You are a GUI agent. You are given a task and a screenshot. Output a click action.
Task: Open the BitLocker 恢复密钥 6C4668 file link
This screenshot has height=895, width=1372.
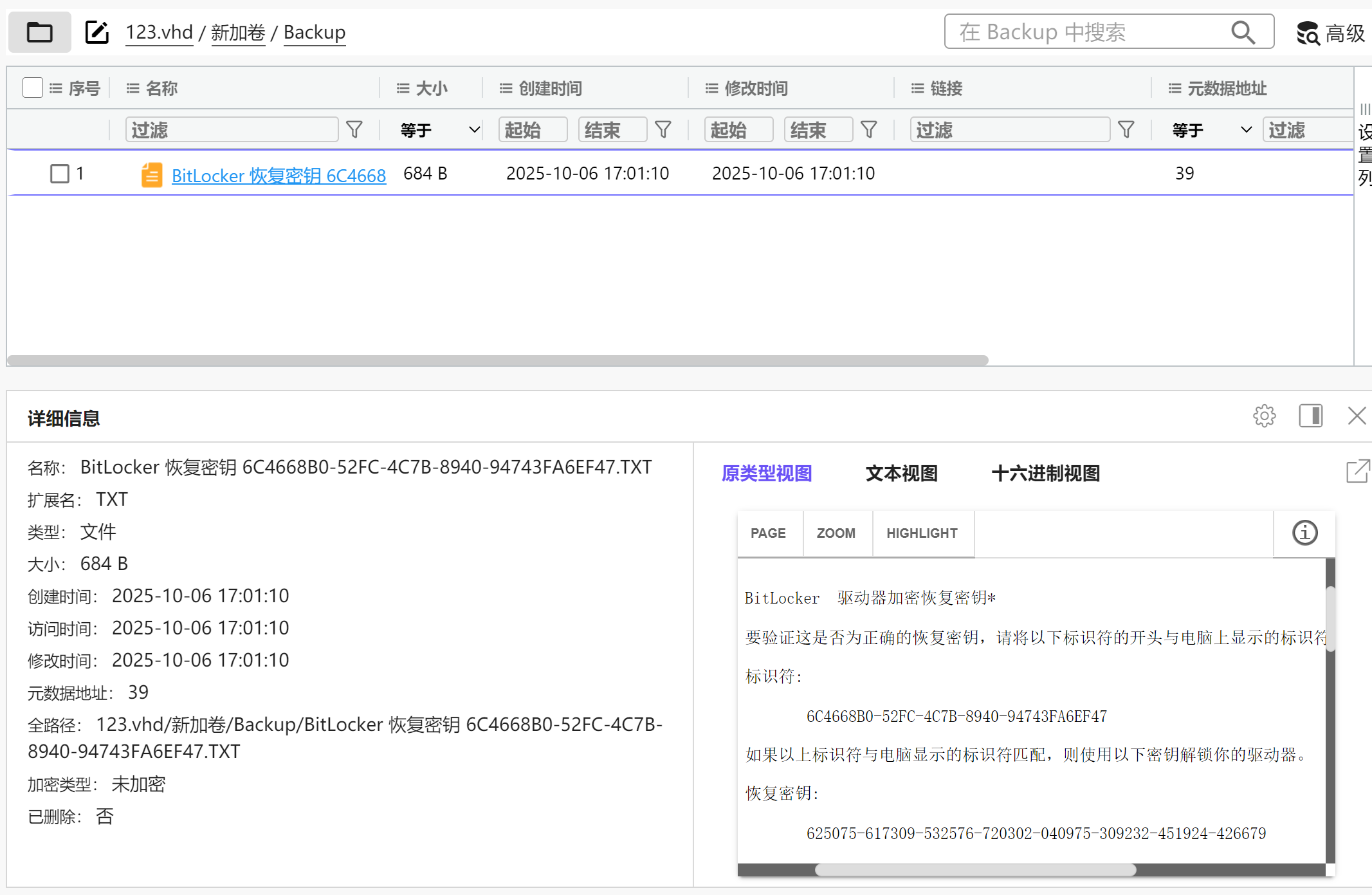coord(279,176)
